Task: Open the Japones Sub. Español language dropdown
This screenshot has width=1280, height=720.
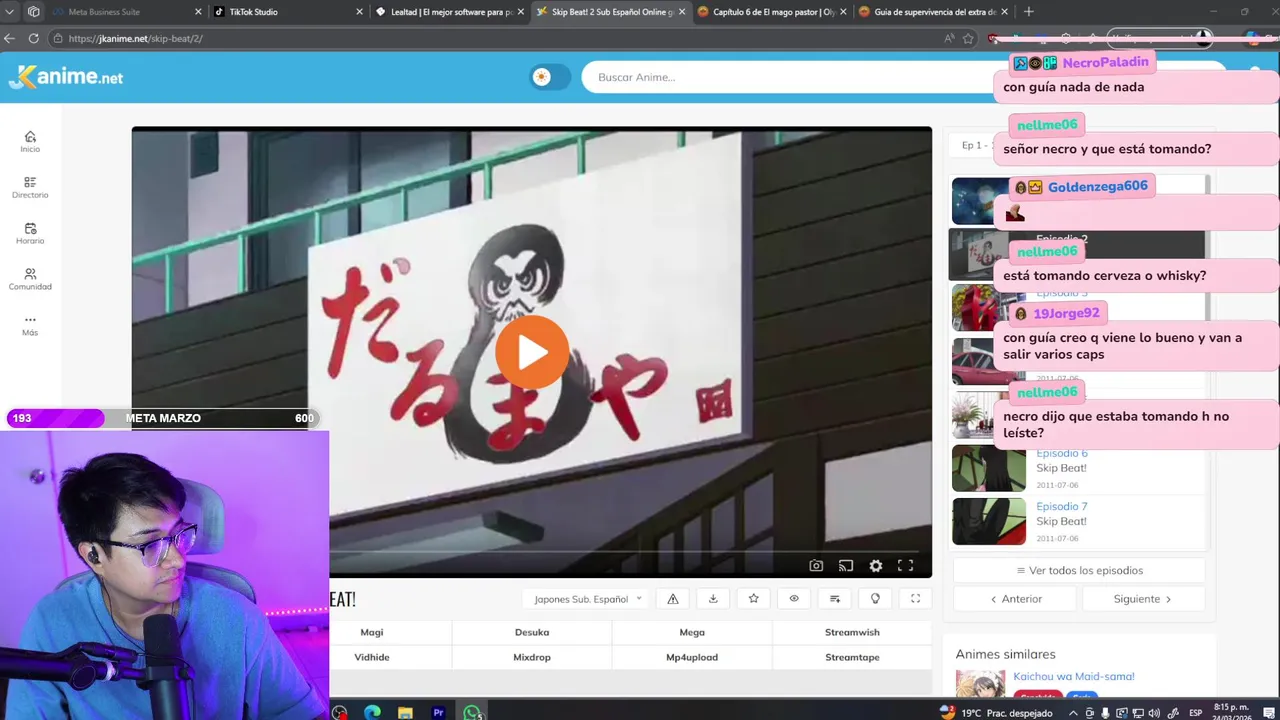Action: (x=588, y=599)
